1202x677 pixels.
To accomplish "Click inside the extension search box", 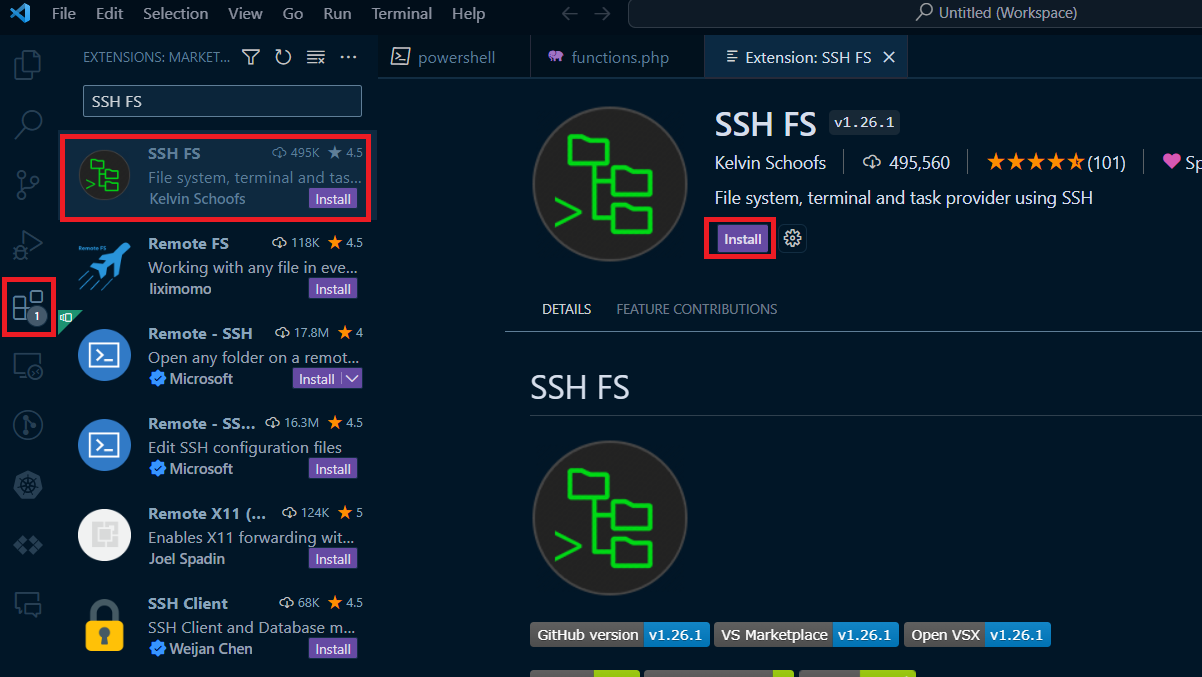I will [x=222, y=101].
